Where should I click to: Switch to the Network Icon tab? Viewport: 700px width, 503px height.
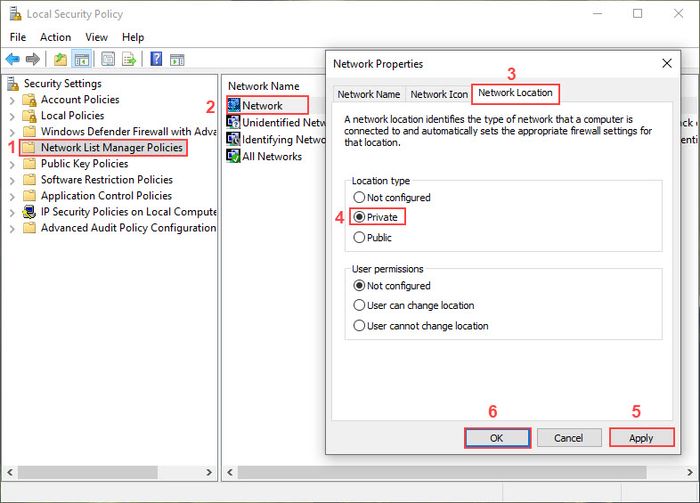(438, 94)
